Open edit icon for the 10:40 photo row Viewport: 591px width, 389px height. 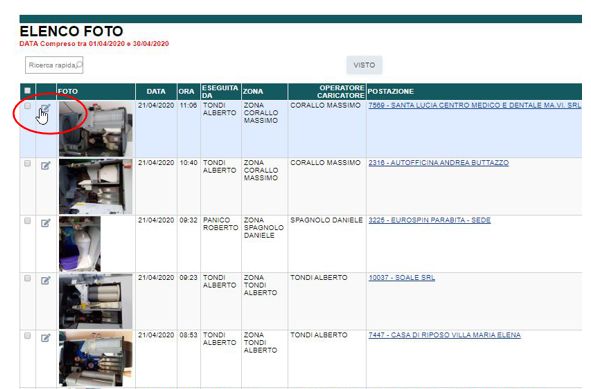tap(45, 165)
